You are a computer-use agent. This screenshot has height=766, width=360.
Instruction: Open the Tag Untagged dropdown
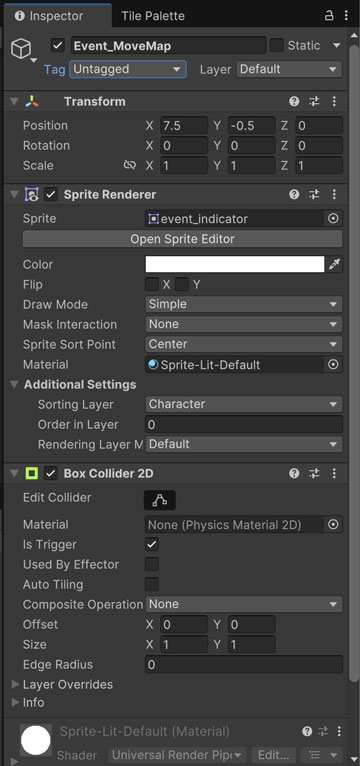click(x=128, y=69)
